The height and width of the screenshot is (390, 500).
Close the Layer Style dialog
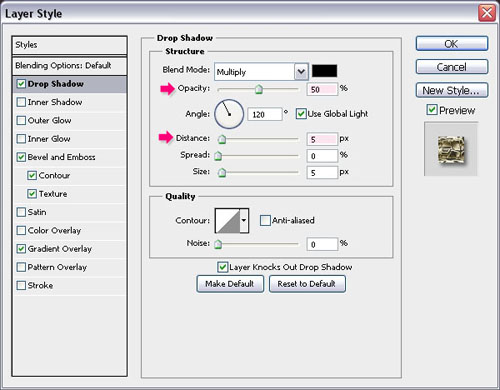pos(487,13)
